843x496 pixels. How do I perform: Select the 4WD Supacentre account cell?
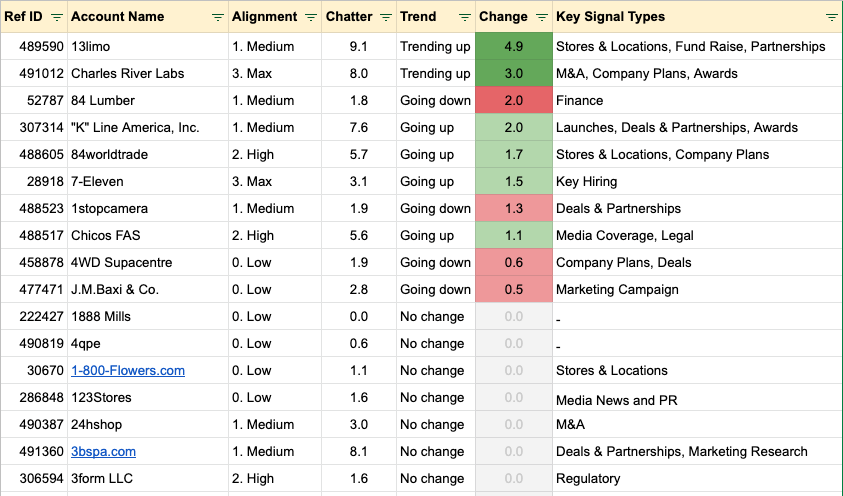(148, 262)
